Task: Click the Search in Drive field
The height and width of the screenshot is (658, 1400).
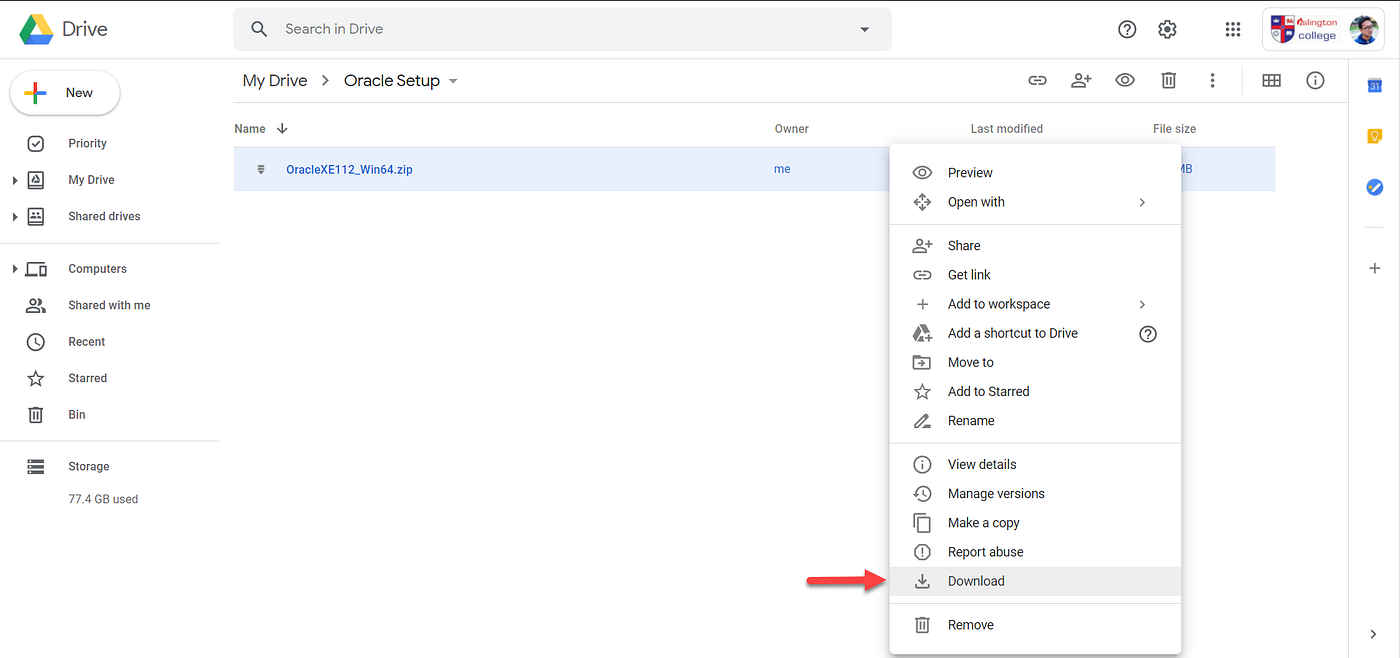Action: pos(562,29)
